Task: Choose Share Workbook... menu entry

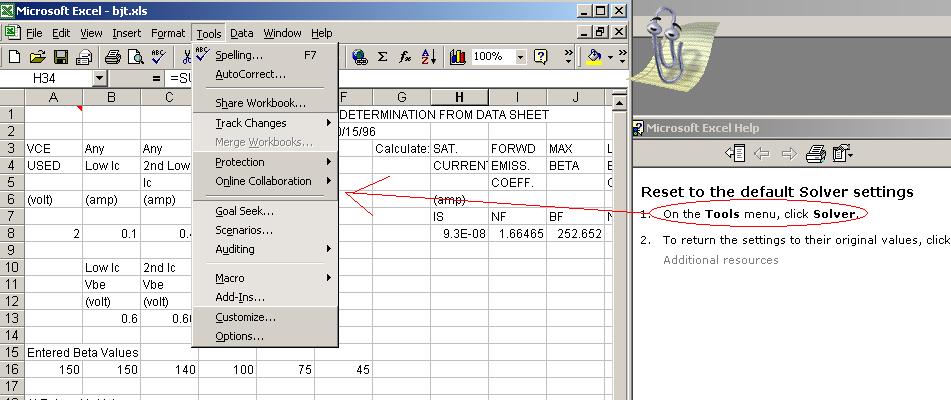Action: click(x=264, y=104)
